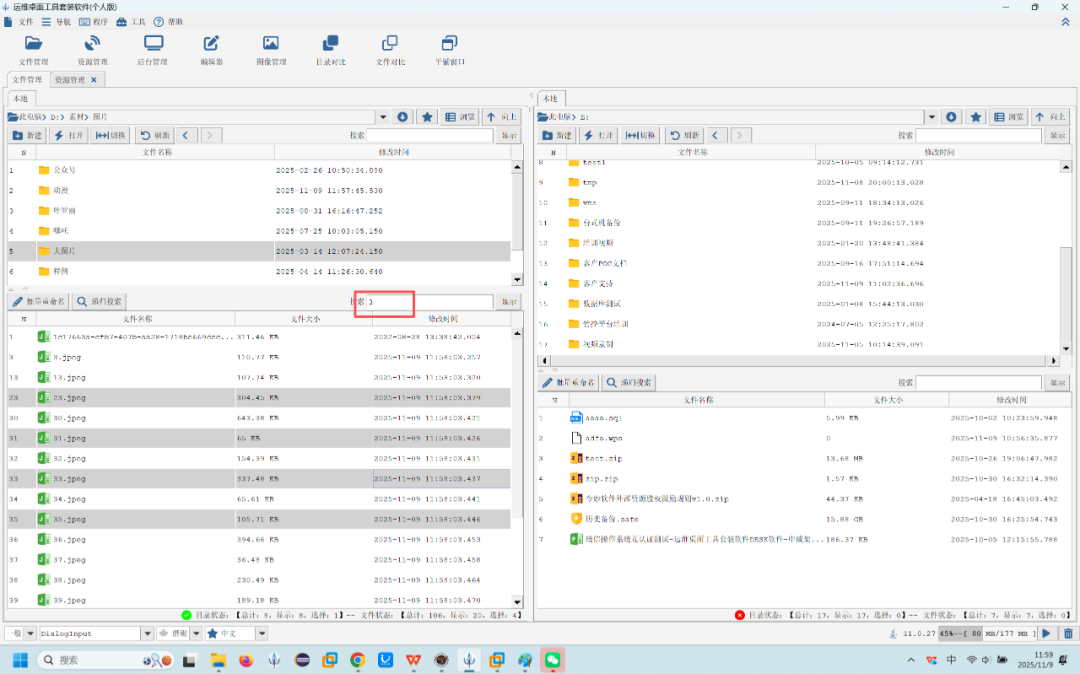
Task: Open the DialogInput font dropdown
Action: coord(147,633)
